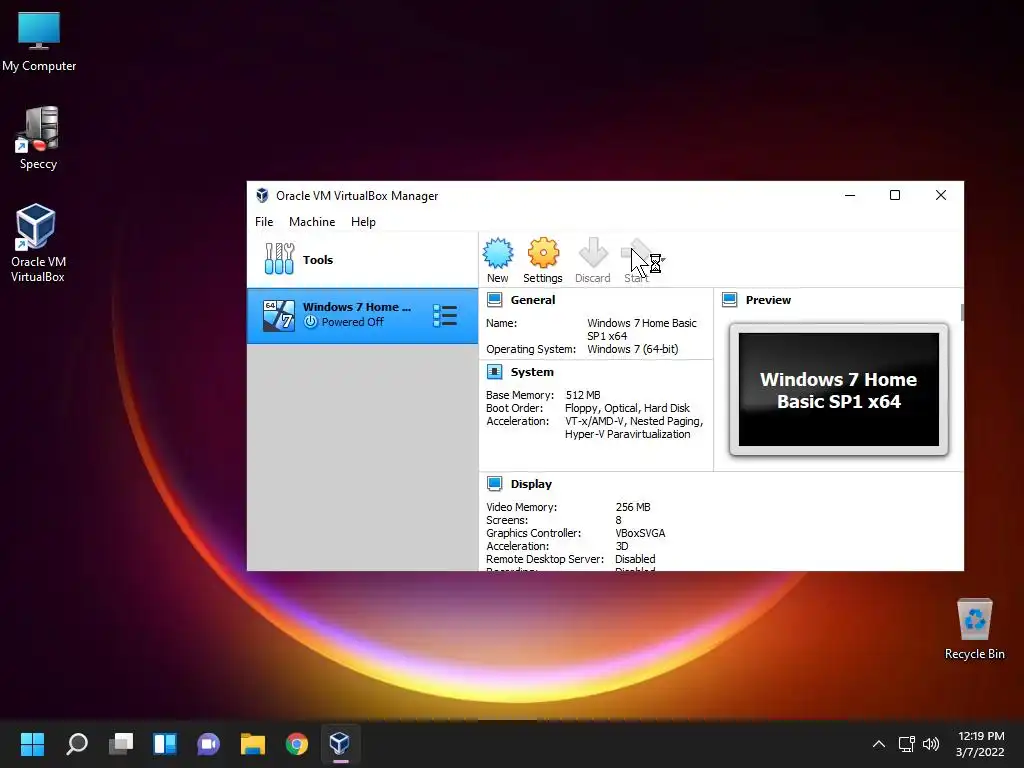1024x768 pixels.
Task: Open the General section header link
Action: coord(533,300)
